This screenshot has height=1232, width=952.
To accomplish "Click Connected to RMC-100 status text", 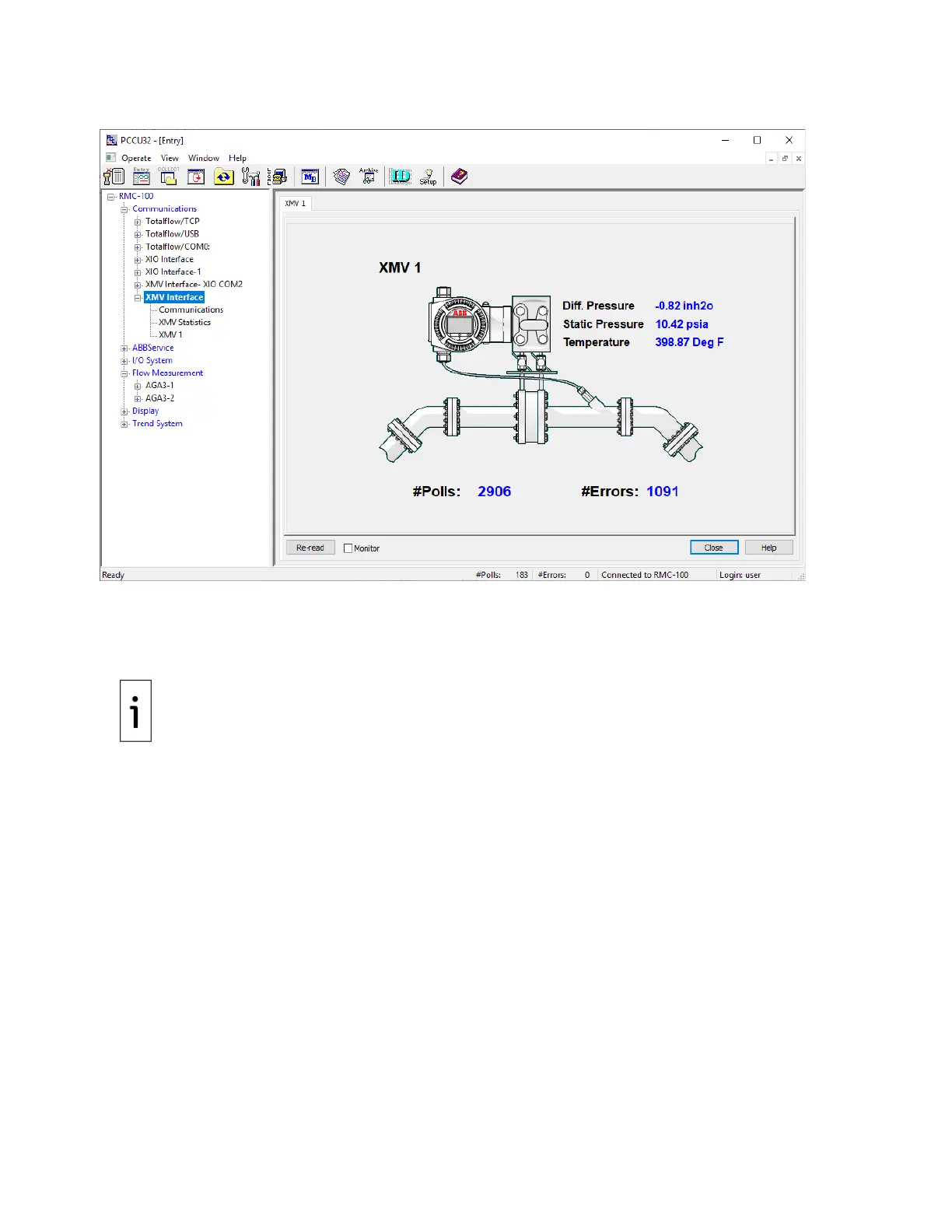I will pos(645,575).
